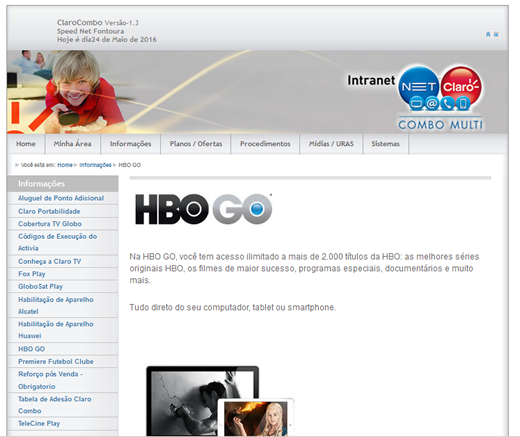Open the Informações menu tab
This screenshot has height=437, width=520.
(x=130, y=144)
